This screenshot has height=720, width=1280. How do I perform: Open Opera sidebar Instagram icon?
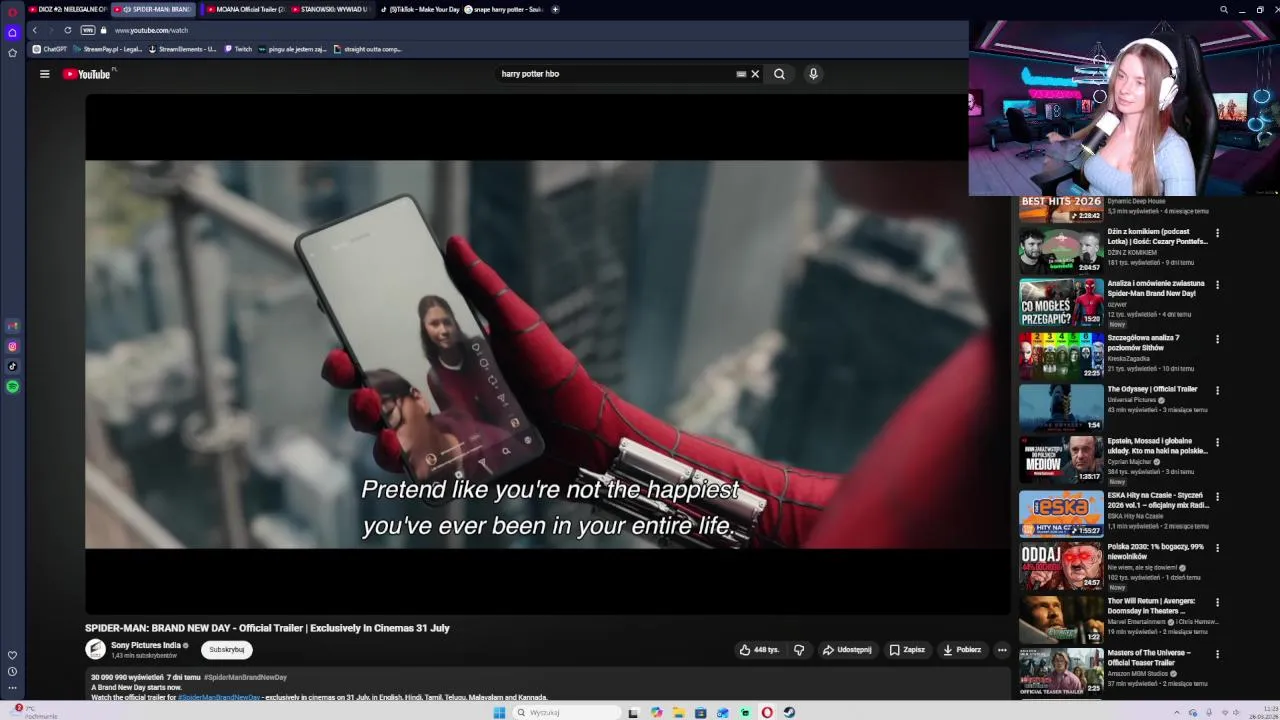tap(12, 346)
